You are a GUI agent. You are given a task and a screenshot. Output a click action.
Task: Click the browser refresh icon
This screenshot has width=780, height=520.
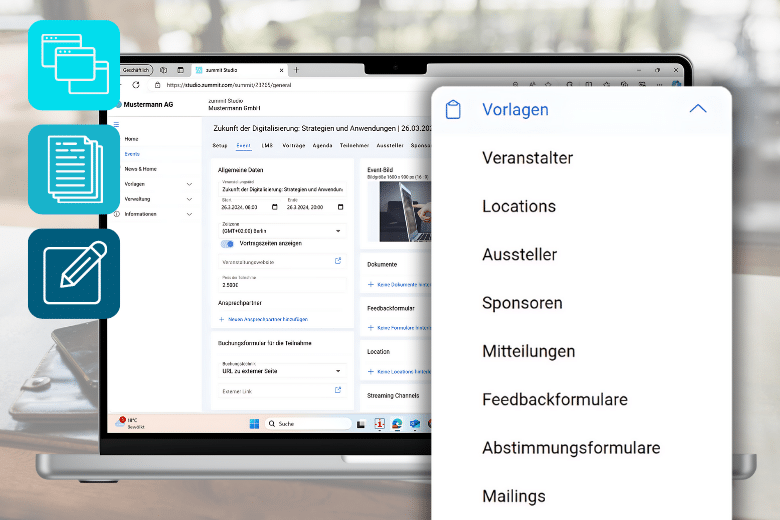click(x=136, y=85)
